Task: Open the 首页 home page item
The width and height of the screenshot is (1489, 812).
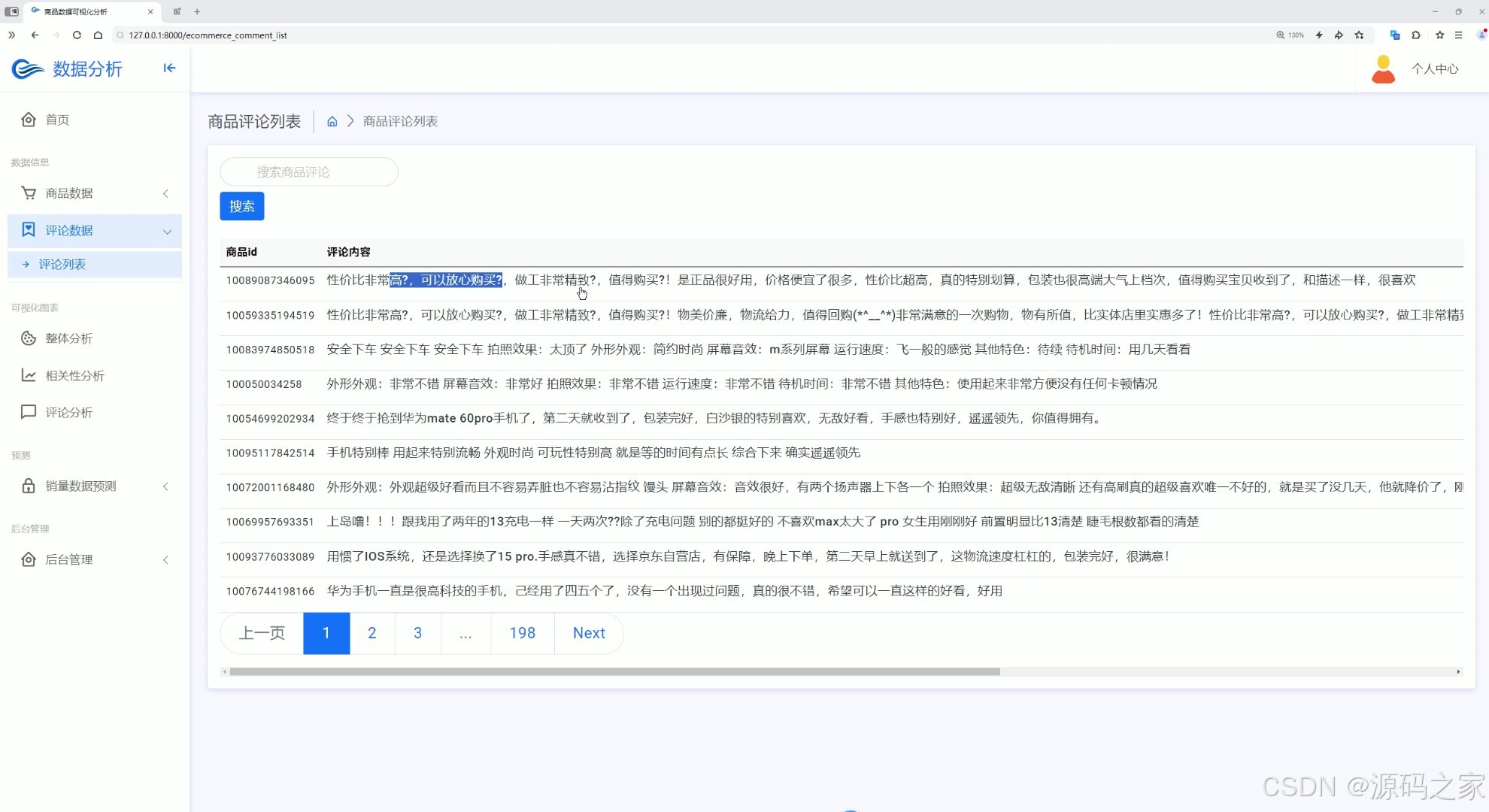Action: (x=57, y=120)
